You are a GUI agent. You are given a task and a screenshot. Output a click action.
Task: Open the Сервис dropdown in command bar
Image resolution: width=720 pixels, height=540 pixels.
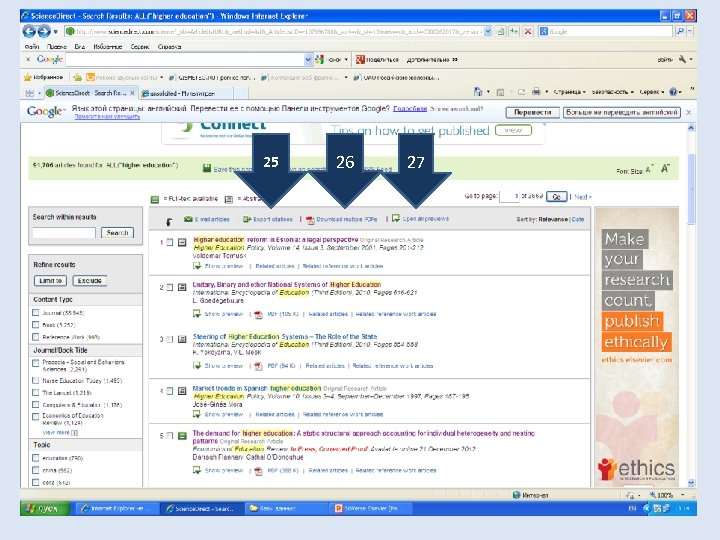click(652, 92)
